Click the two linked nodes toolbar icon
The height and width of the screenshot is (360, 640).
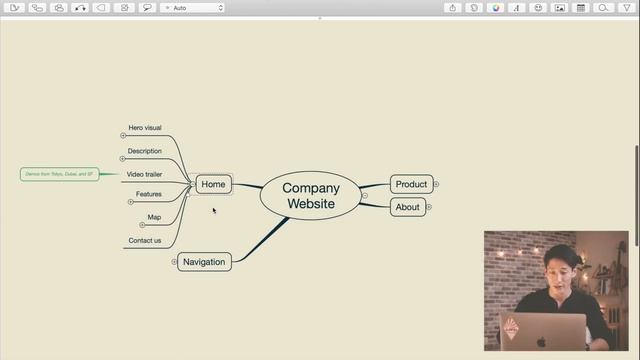point(37,8)
